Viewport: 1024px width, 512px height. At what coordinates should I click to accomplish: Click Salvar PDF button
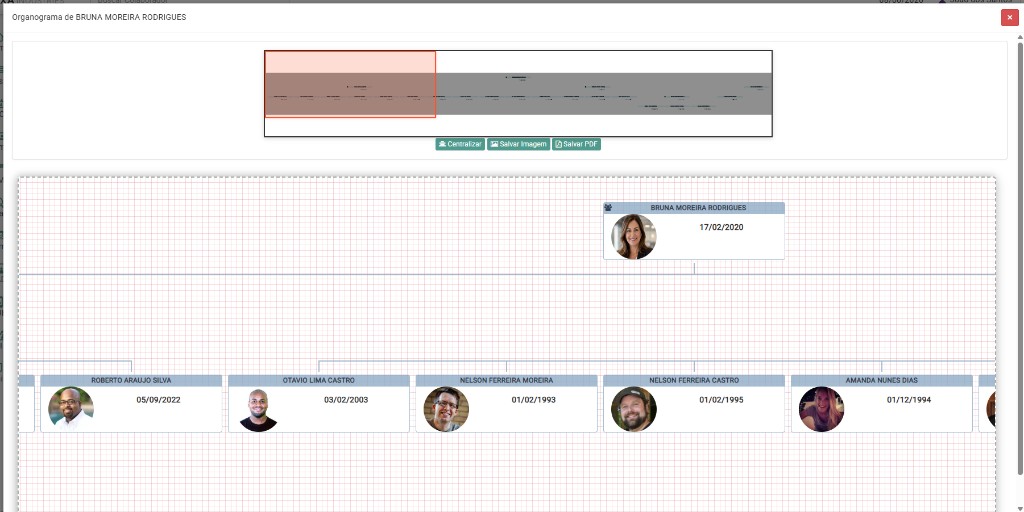pos(576,144)
